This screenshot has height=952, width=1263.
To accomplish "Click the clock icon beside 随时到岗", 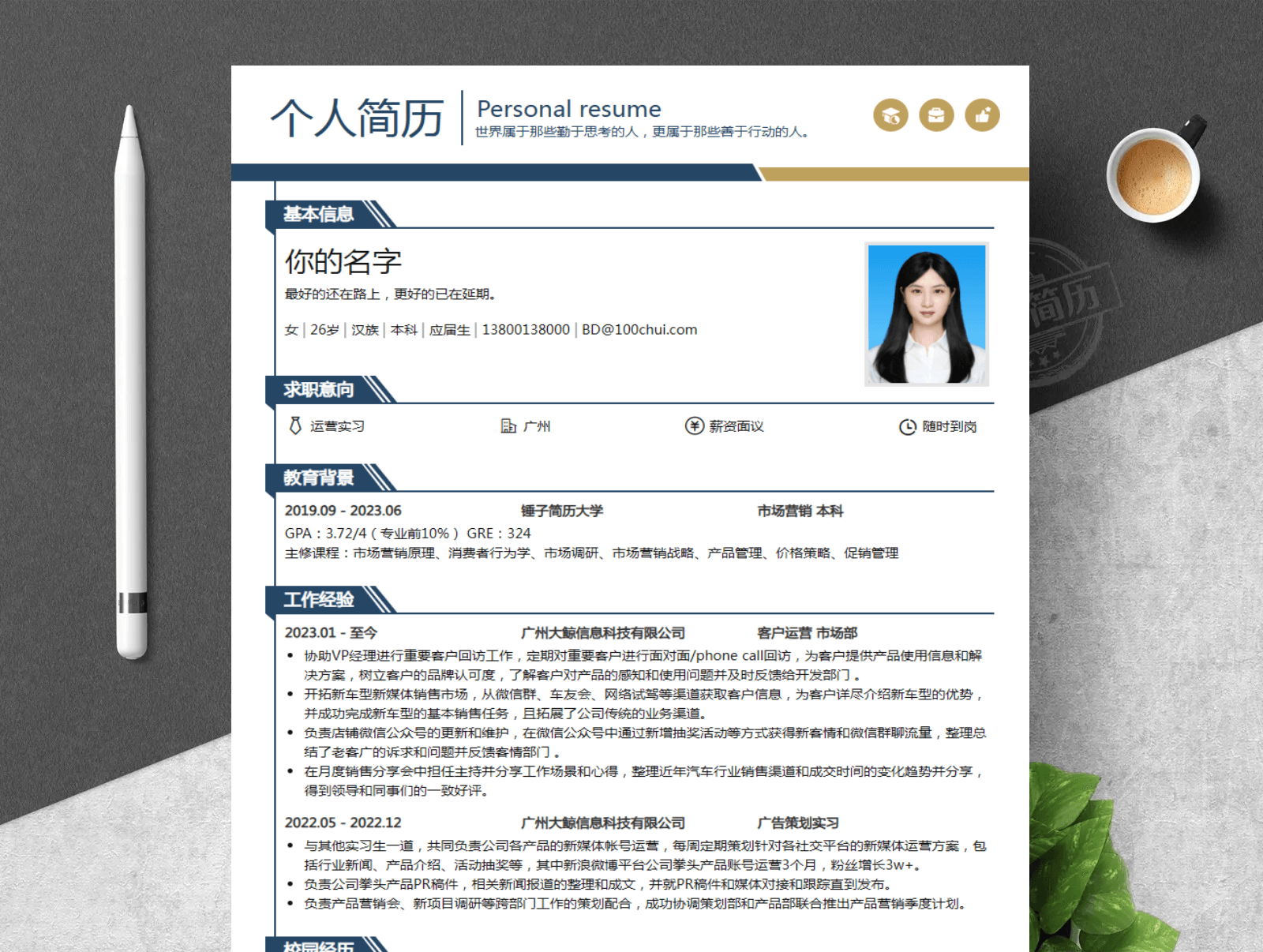I will point(908,427).
